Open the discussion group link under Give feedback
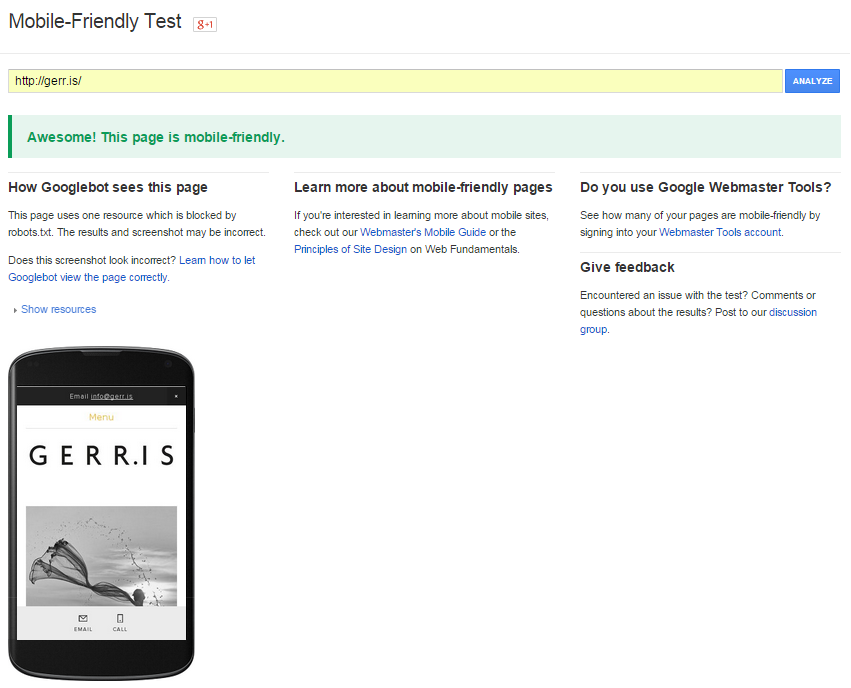 (791, 312)
